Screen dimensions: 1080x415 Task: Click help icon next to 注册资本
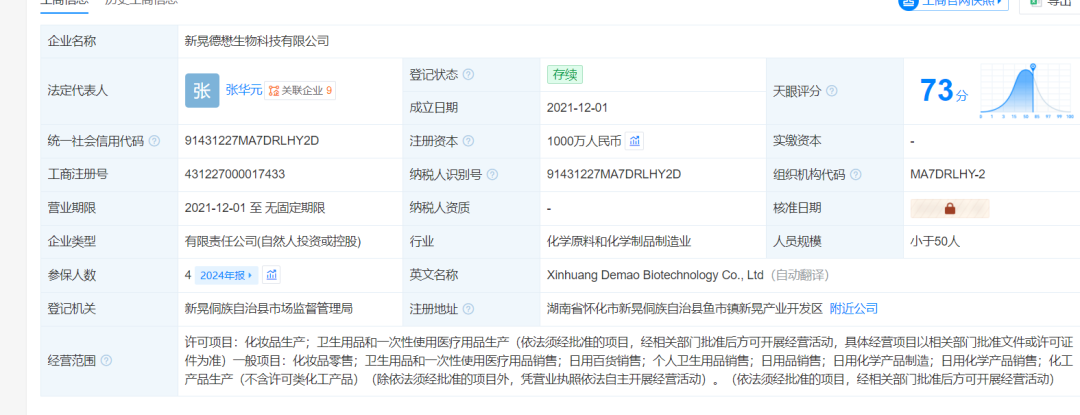click(x=468, y=141)
